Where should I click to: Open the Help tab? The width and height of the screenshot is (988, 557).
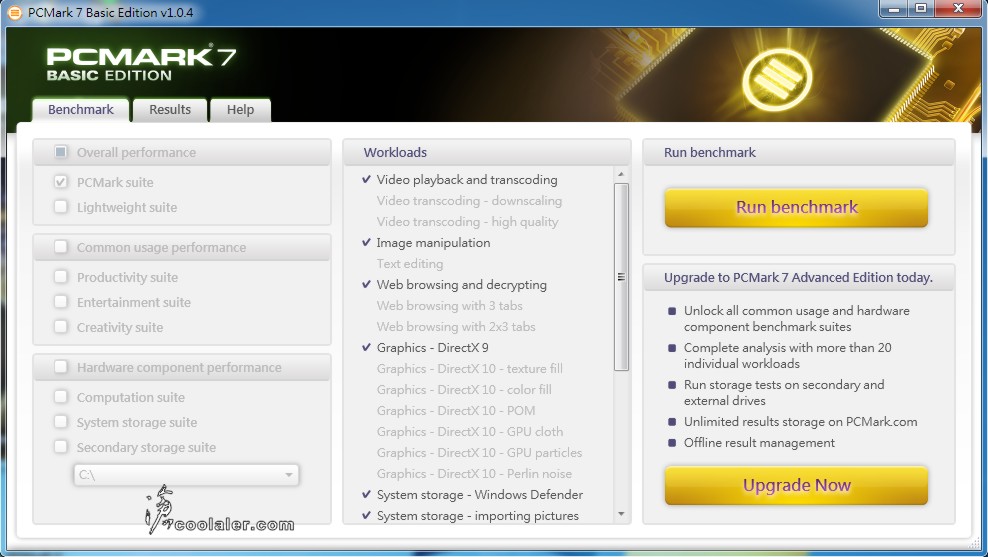pos(240,110)
